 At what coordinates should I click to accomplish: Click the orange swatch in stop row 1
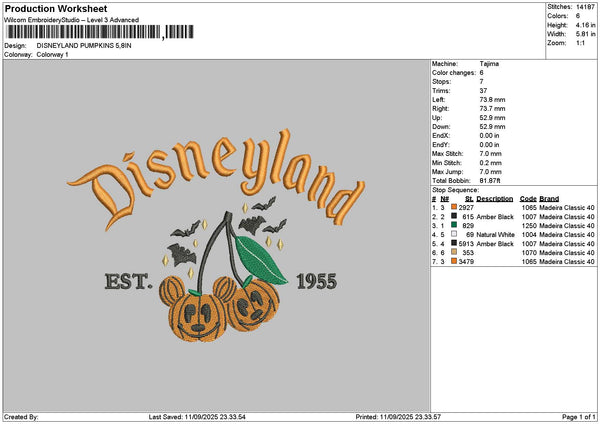tap(454, 207)
